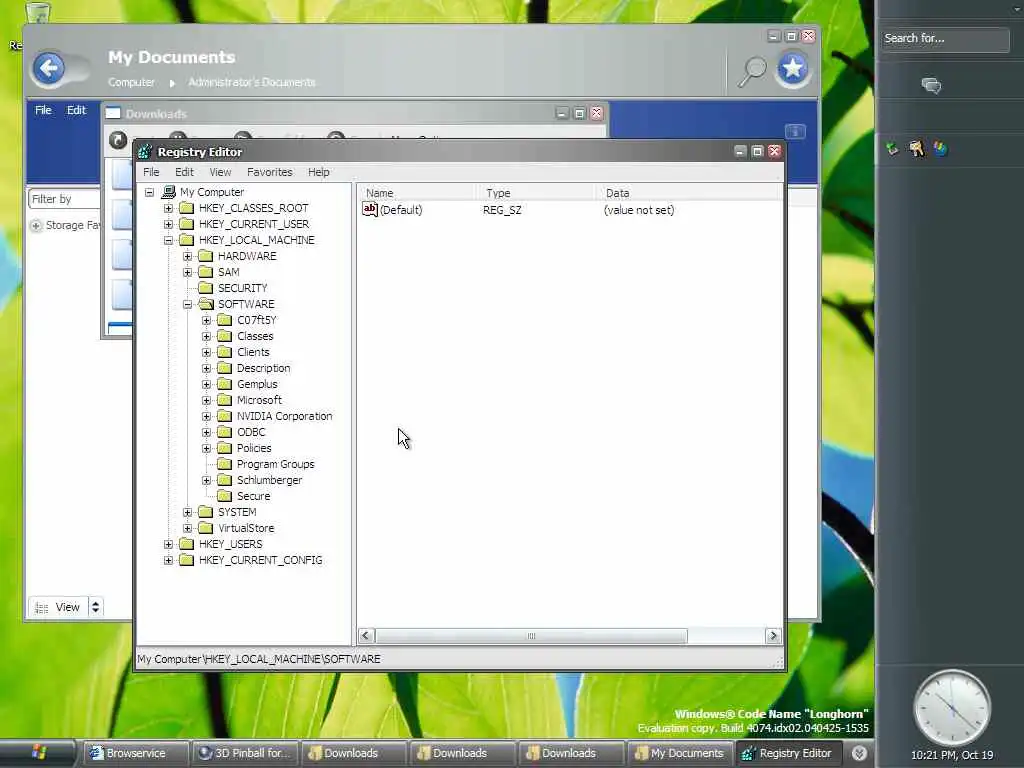Click the colorful third sidebar tray icon
Viewport: 1024px width, 768px height.
(x=940, y=149)
